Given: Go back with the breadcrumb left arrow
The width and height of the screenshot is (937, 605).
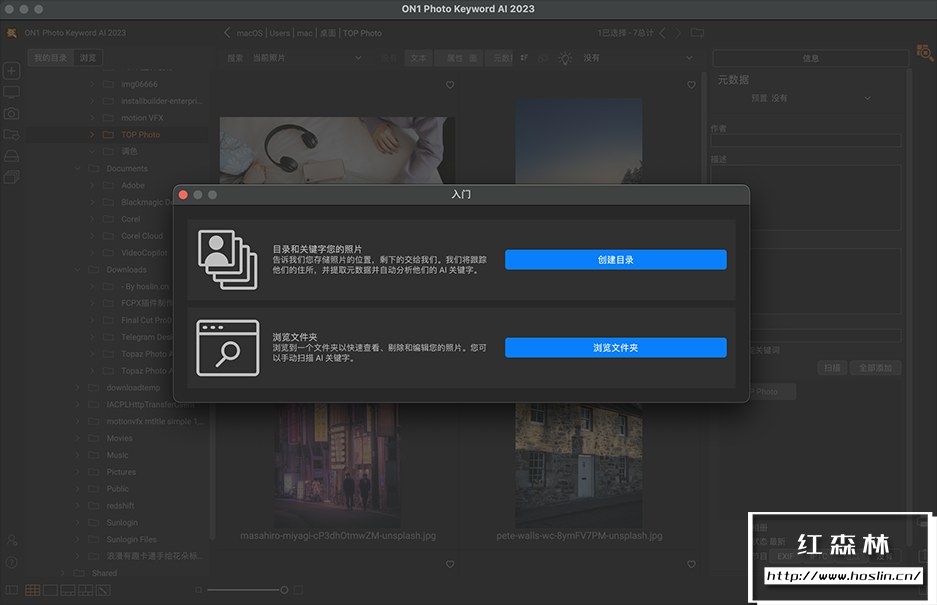Looking at the screenshot, I should point(227,32).
